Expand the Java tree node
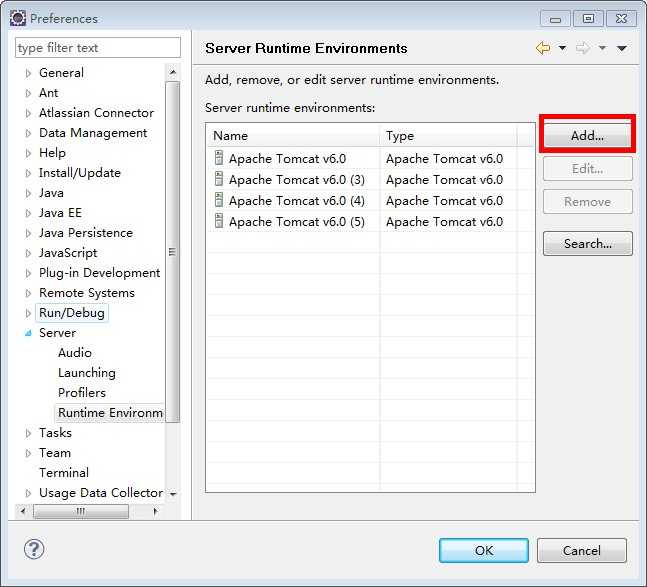Image resolution: width=647 pixels, height=587 pixels. pos(28,193)
